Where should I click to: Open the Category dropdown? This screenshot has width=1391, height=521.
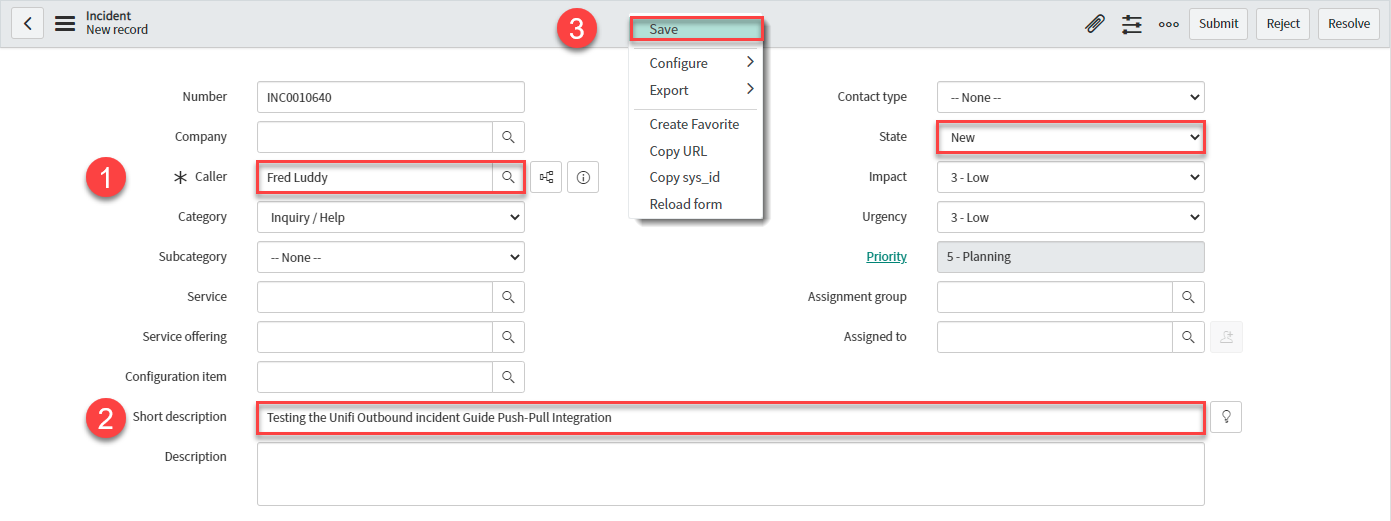390,217
